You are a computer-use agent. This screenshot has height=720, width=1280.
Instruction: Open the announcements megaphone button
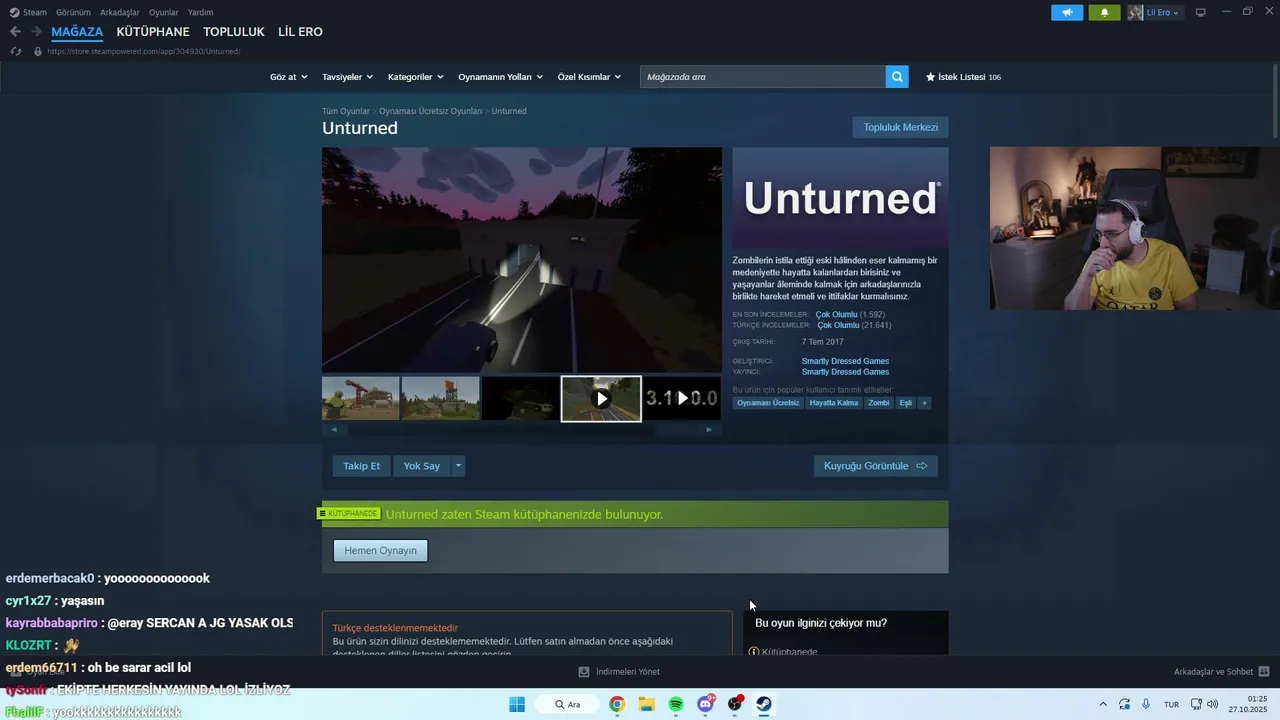(1067, 12)
